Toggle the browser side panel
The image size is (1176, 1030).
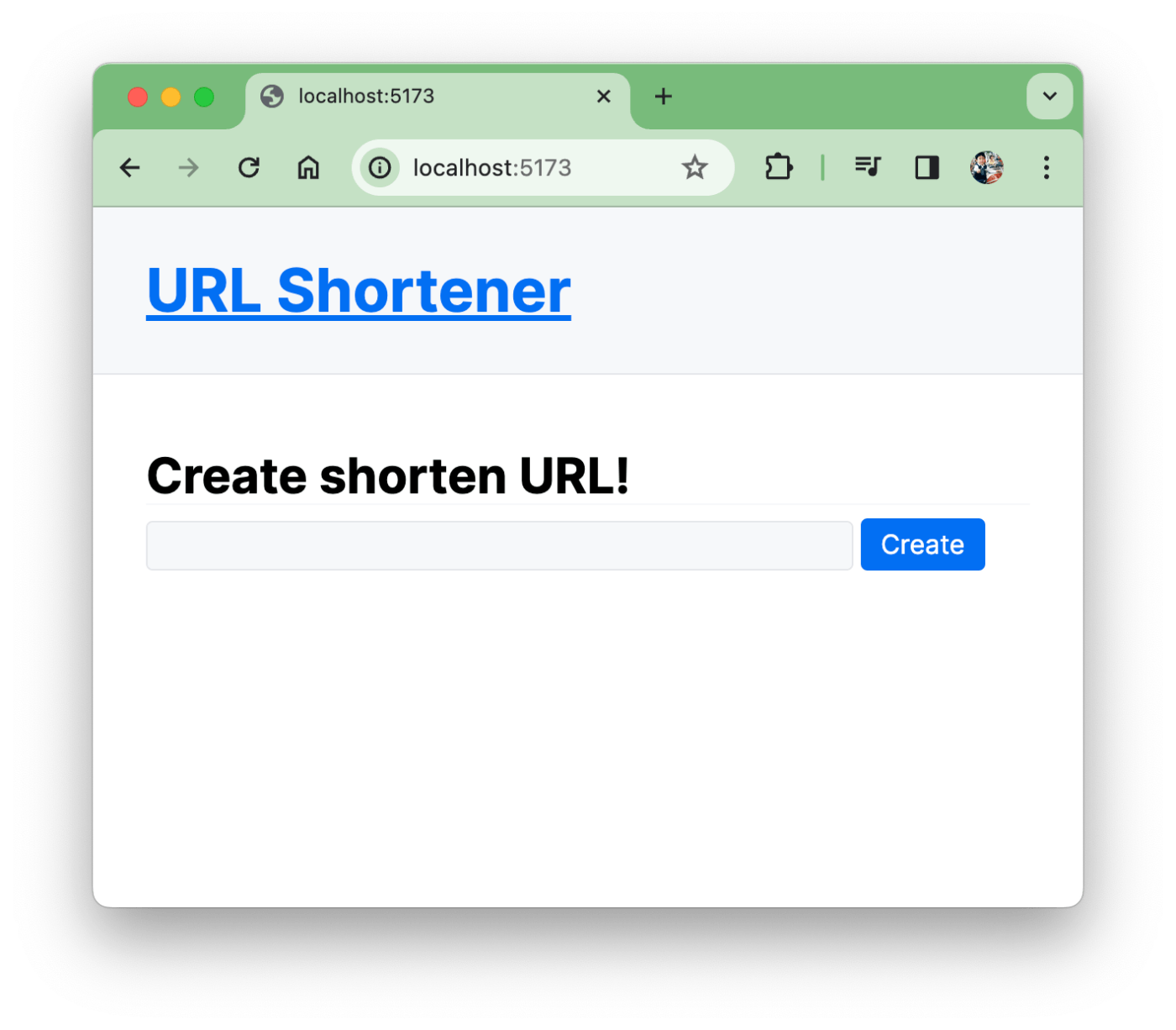coord(927,168)
